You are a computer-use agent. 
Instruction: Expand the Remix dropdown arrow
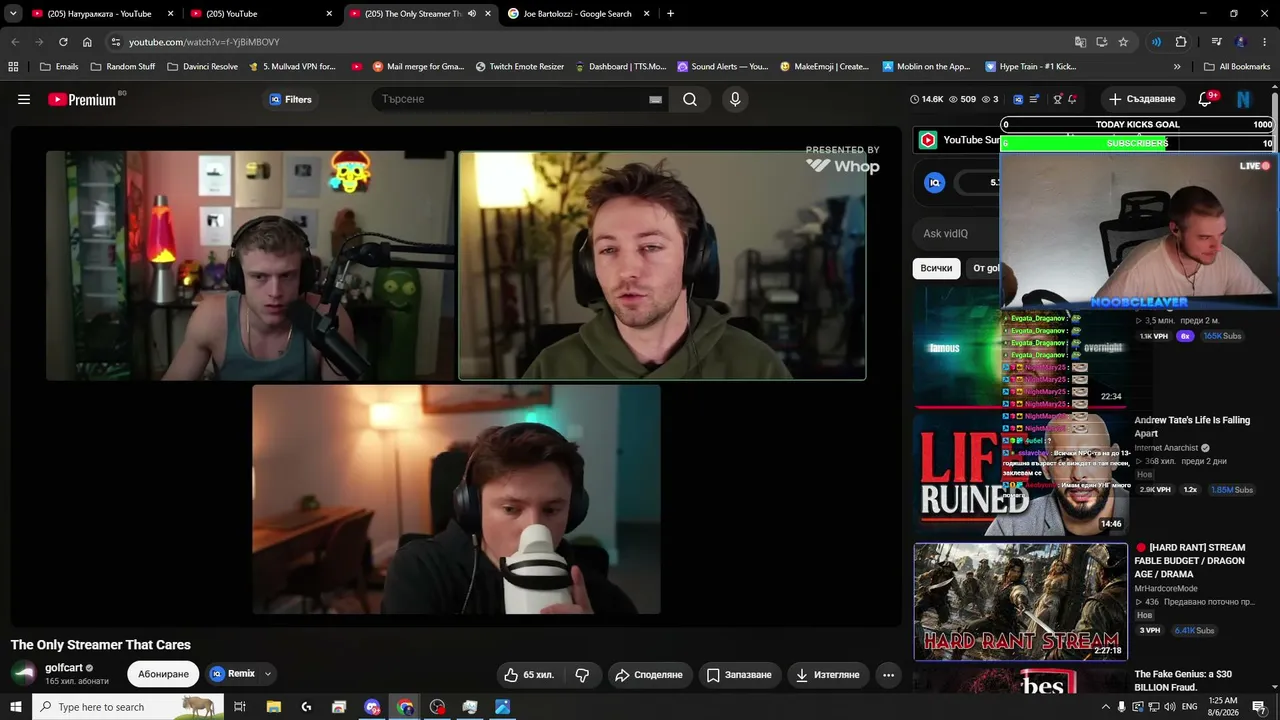pos(268,674)
